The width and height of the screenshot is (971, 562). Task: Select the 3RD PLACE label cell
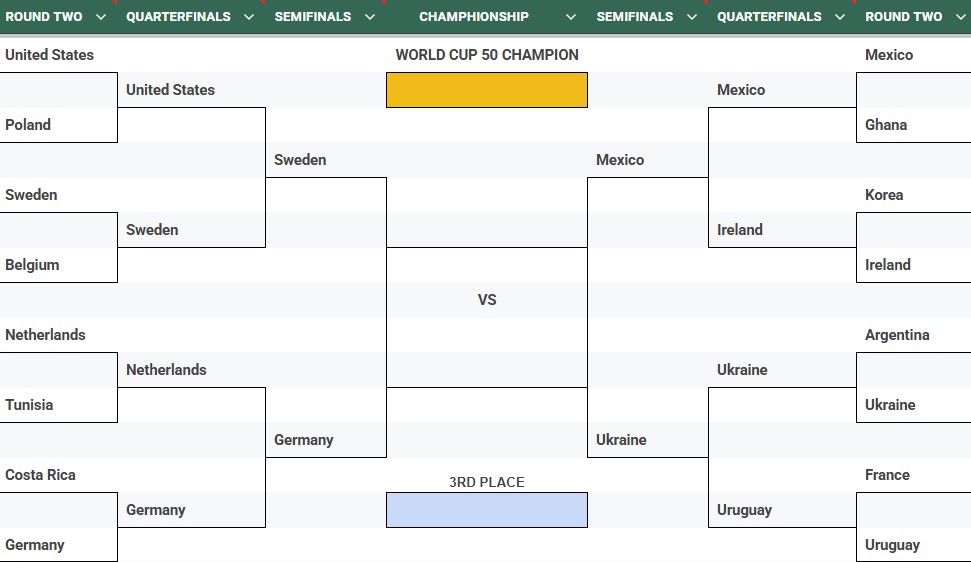pyautogui.click(x=487, y=482)
